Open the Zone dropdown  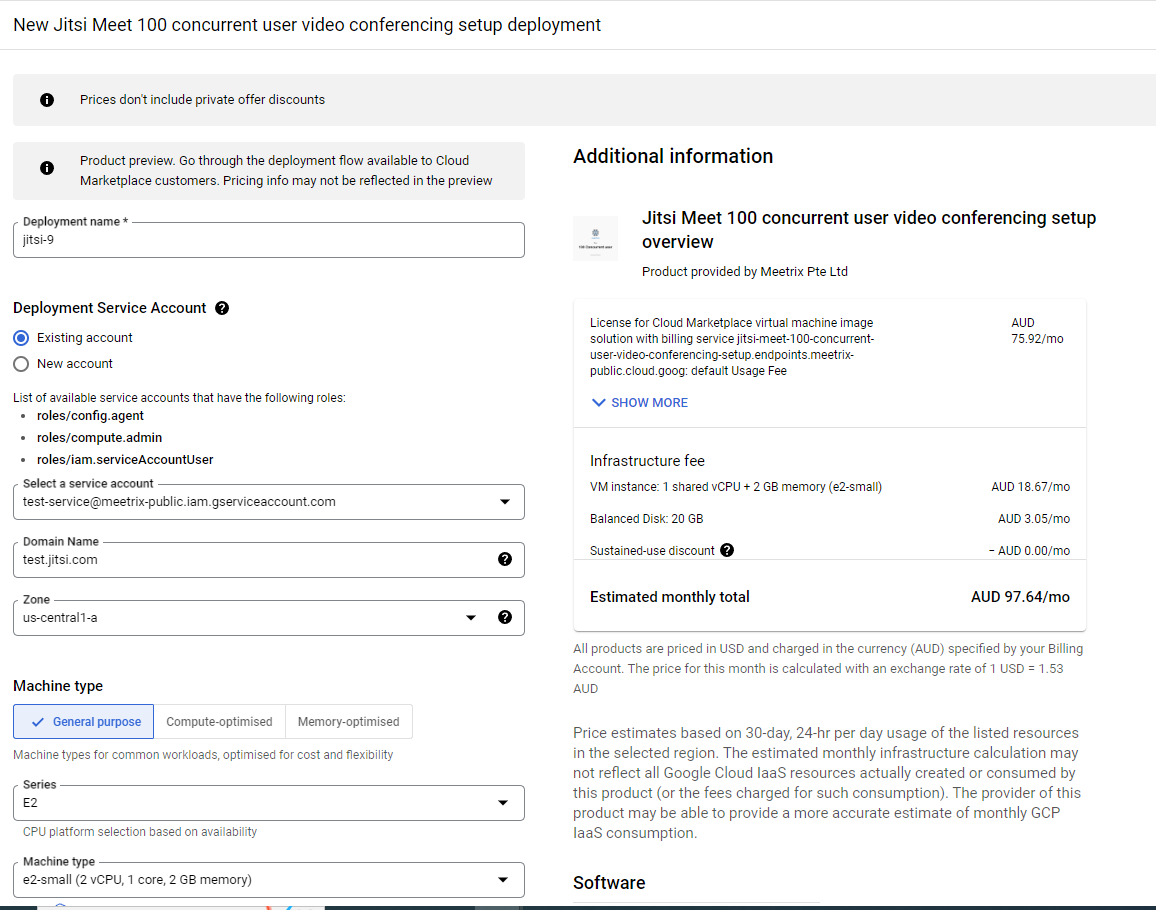[x=470, y=617]
